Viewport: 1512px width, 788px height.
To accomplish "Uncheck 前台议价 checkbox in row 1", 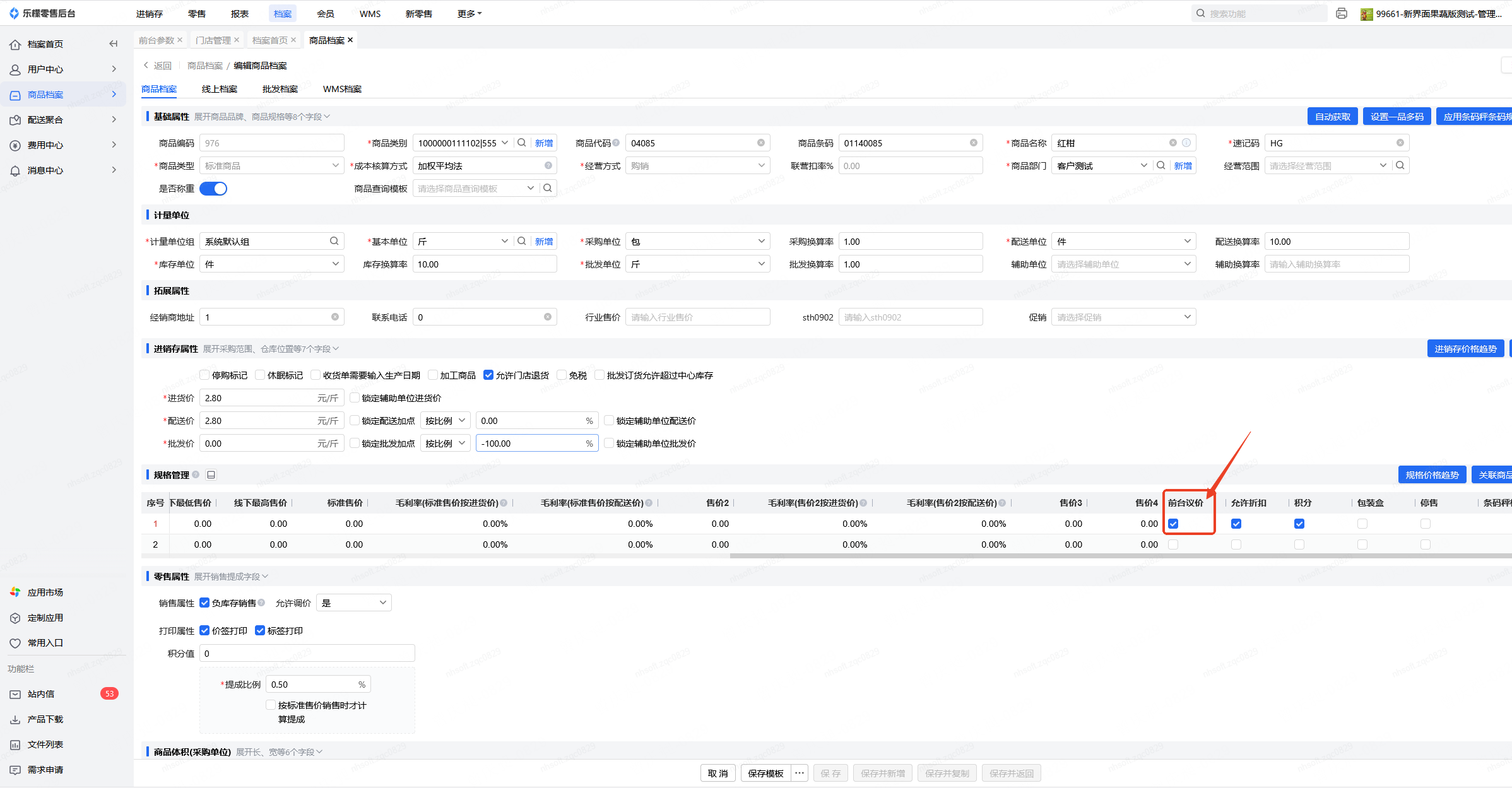I will (x=1173, y=523).
